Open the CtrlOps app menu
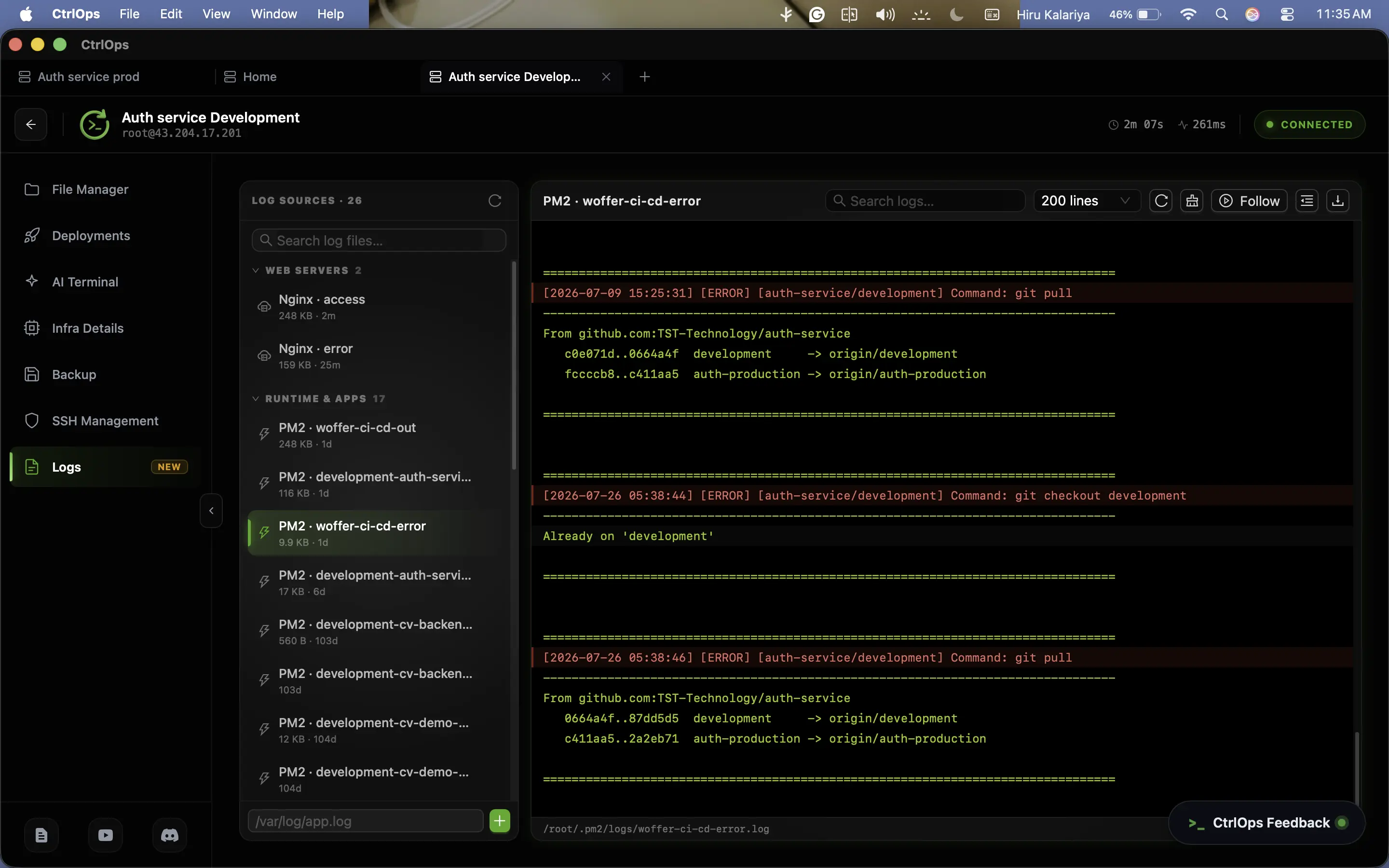This screenshot has height=868, width=1389. click(x=76, y=14)
